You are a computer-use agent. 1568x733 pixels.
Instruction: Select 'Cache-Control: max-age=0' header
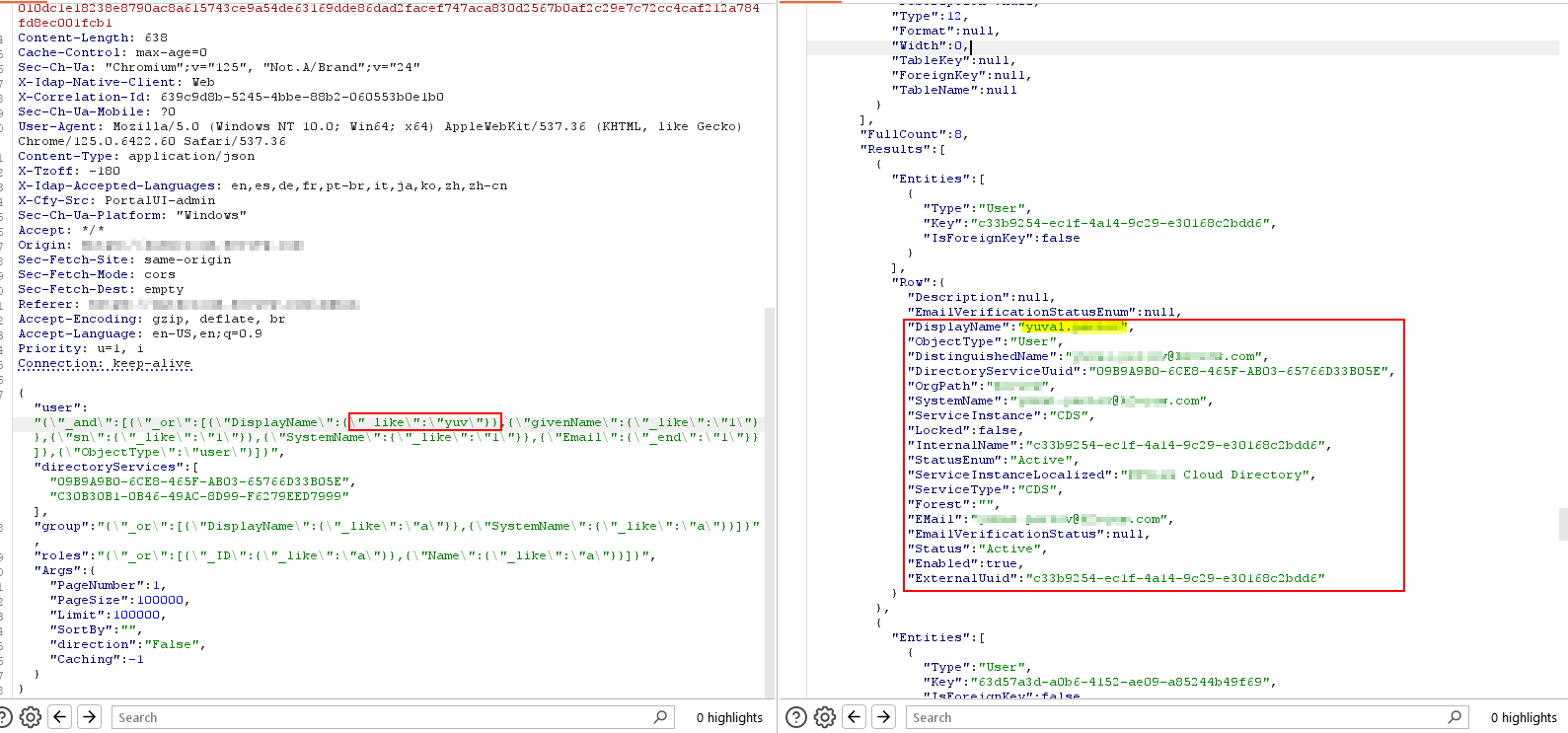(112, 52)
